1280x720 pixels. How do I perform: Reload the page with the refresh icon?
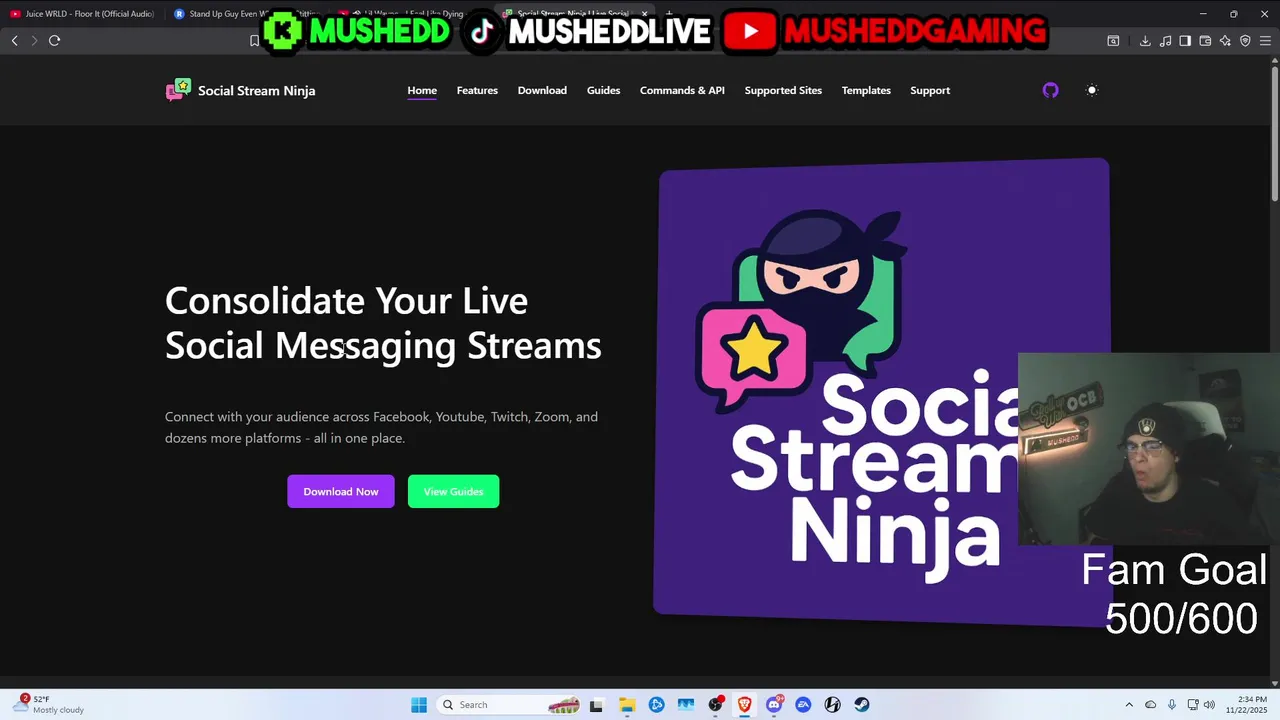click(x=55, y=40)
